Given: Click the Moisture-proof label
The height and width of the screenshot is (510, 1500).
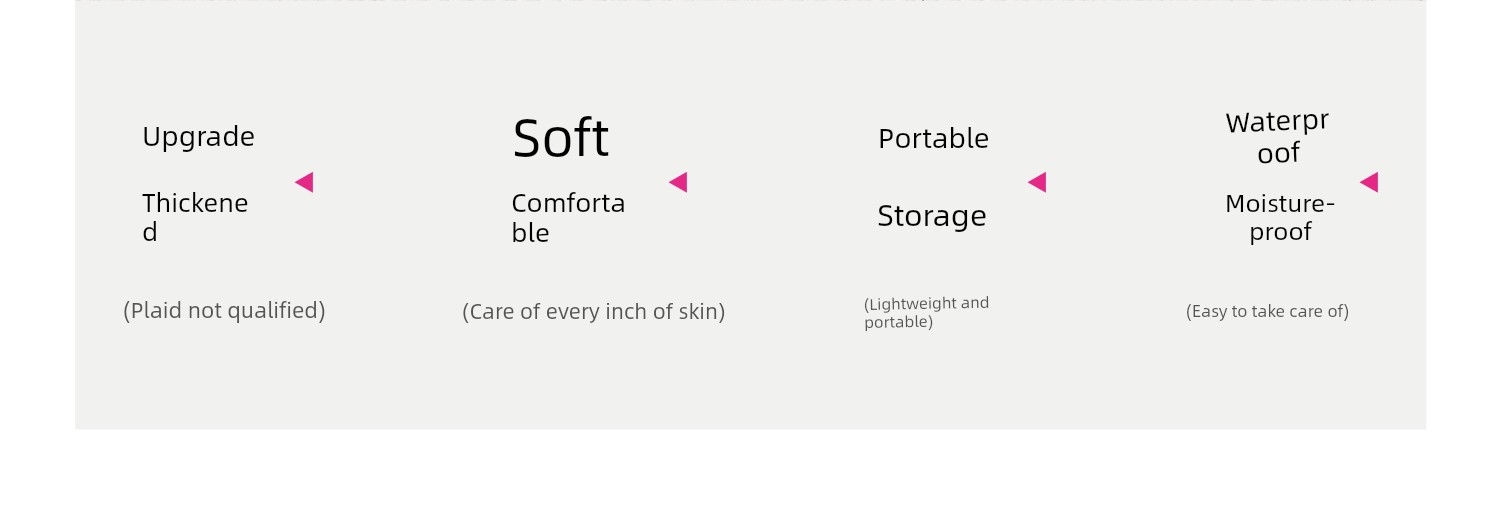Looking at the screenshot, I should [x=1280, y=218].
